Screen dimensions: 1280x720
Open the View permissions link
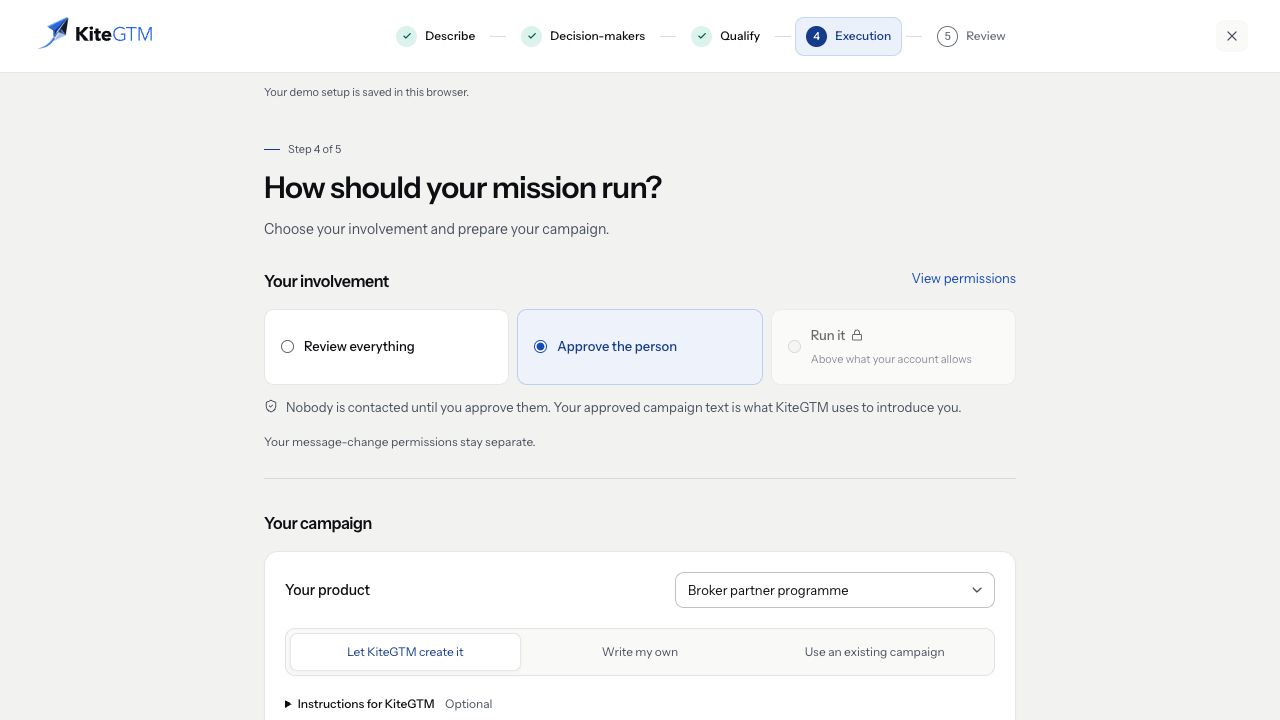pyautogui.click(x=964, y=278)
